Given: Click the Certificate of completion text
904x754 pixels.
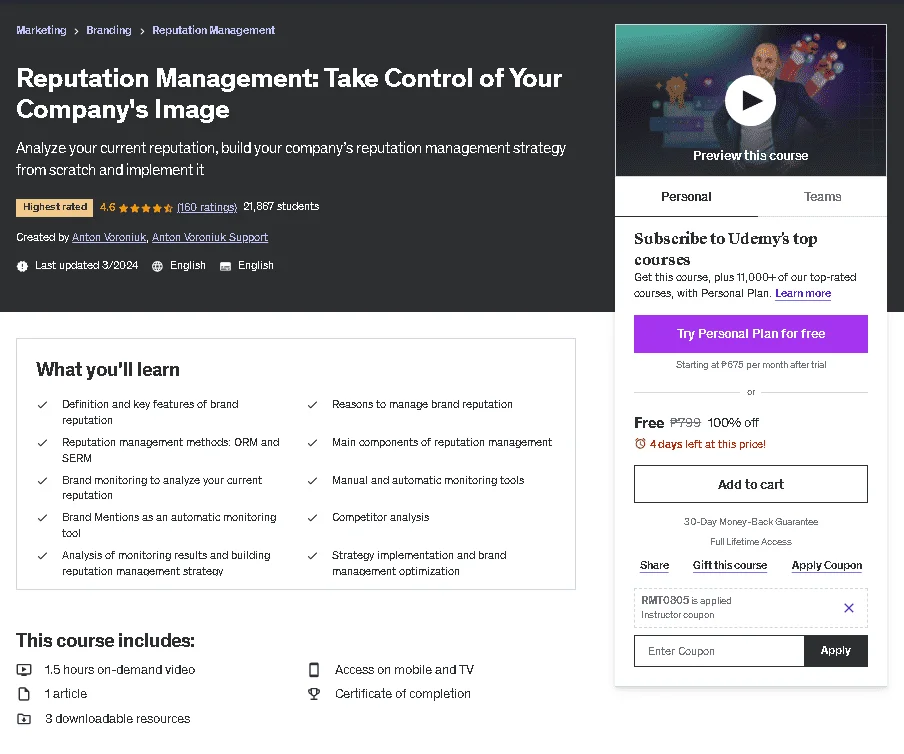Looking at the screenshot, I should pos(402,693).
